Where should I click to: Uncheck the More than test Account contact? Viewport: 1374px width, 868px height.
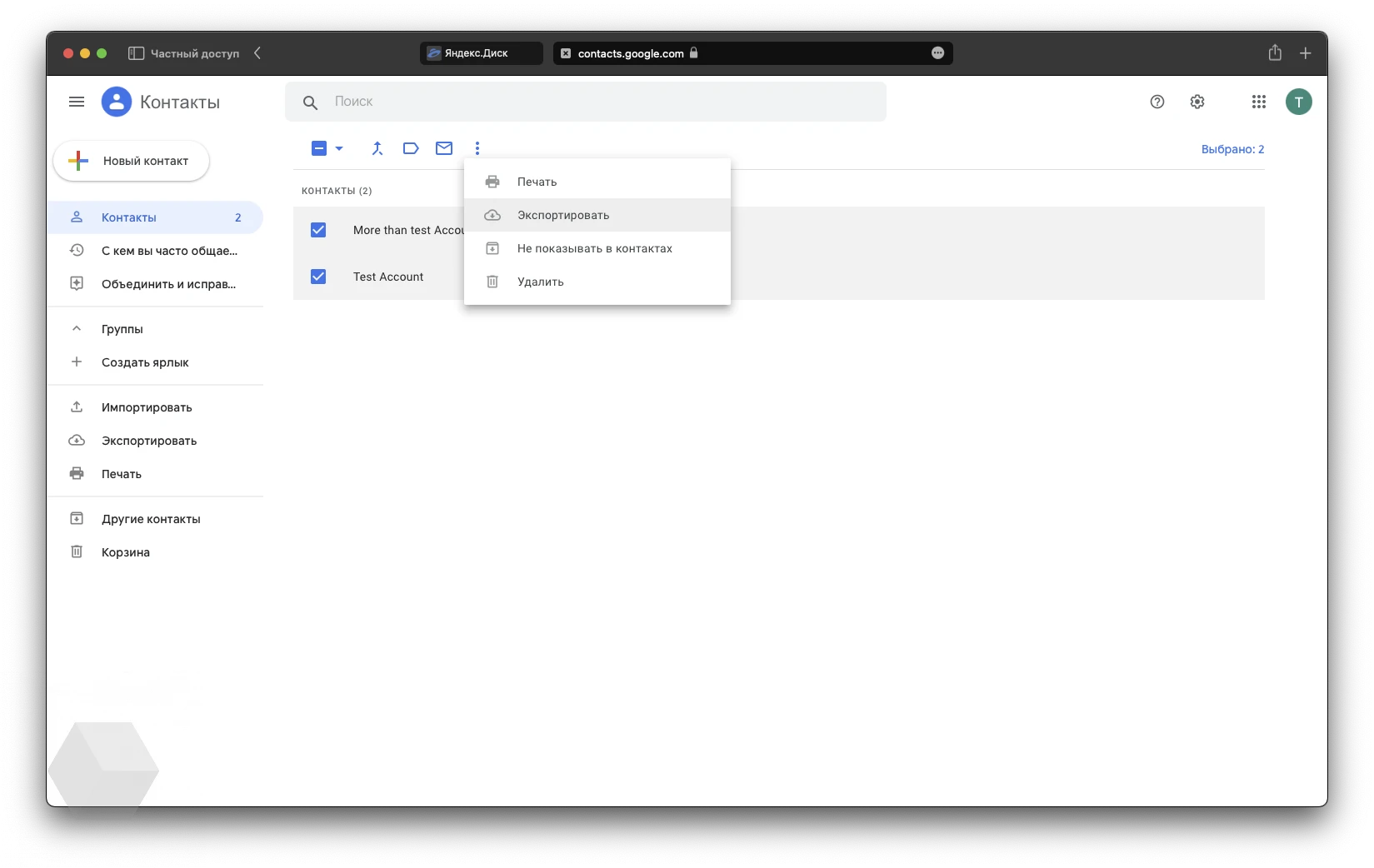click(x=318, y=230)
